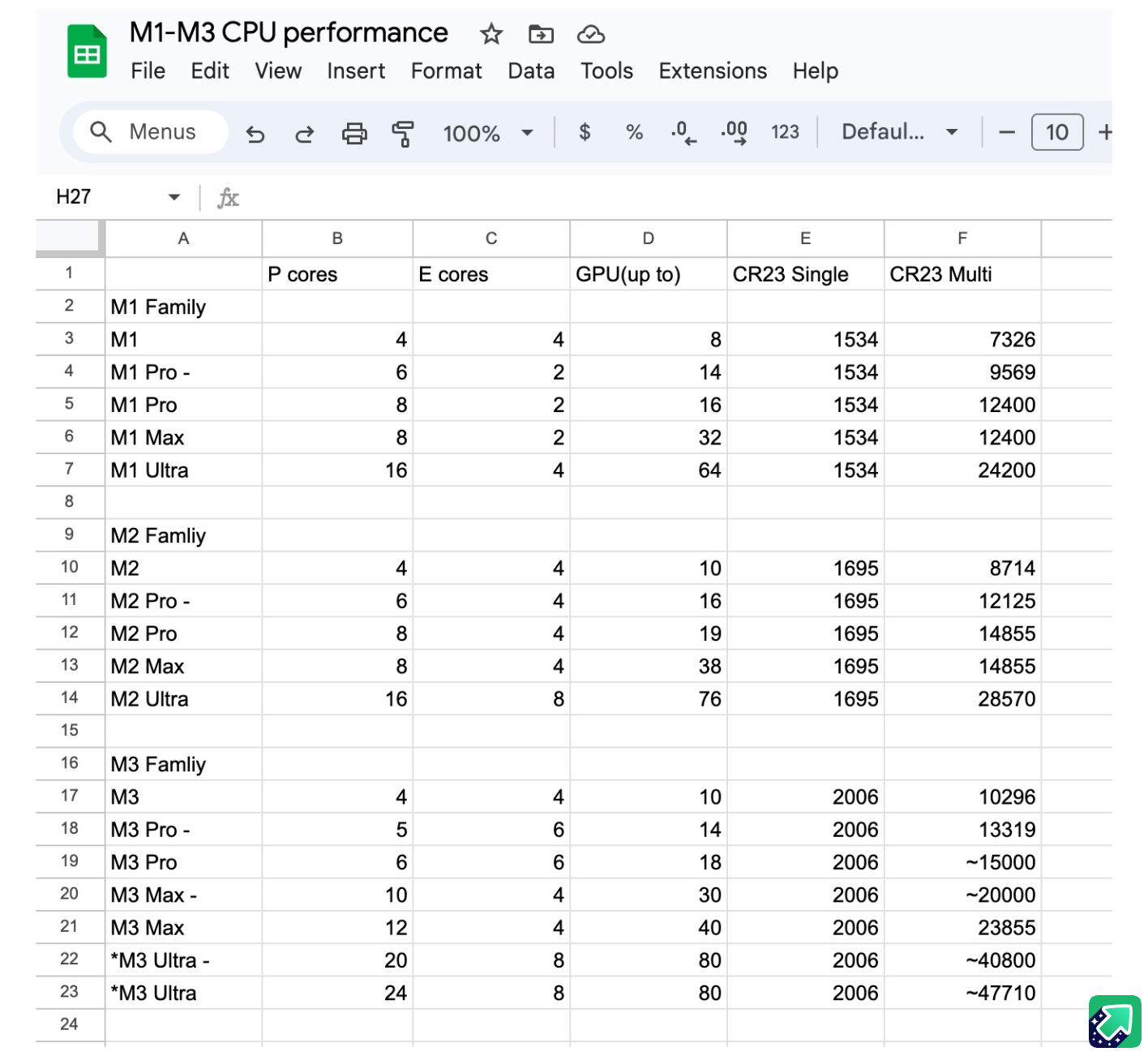Click the "M2 Famliy" cell
This screenshot has width=1148, height=1056.
[183, 535]
